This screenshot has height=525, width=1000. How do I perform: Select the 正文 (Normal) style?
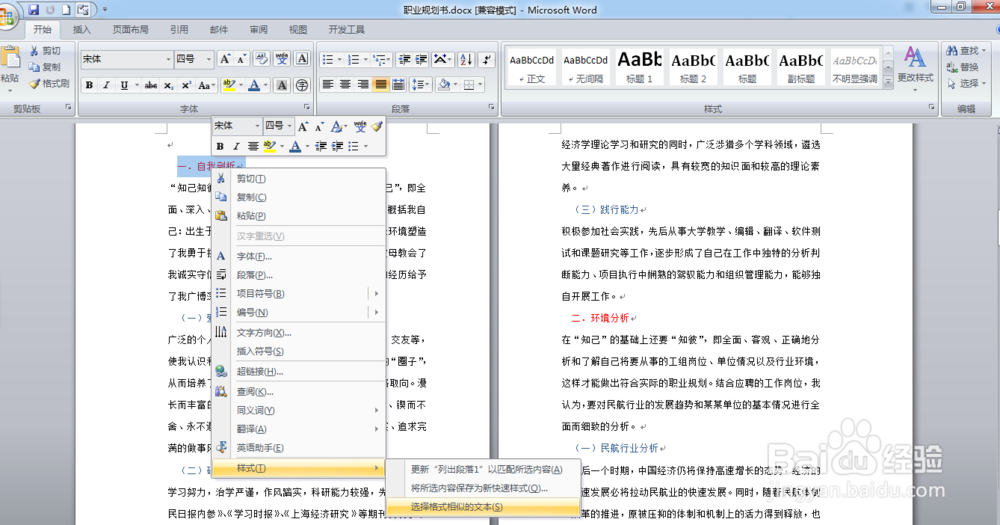pos(531,67)
